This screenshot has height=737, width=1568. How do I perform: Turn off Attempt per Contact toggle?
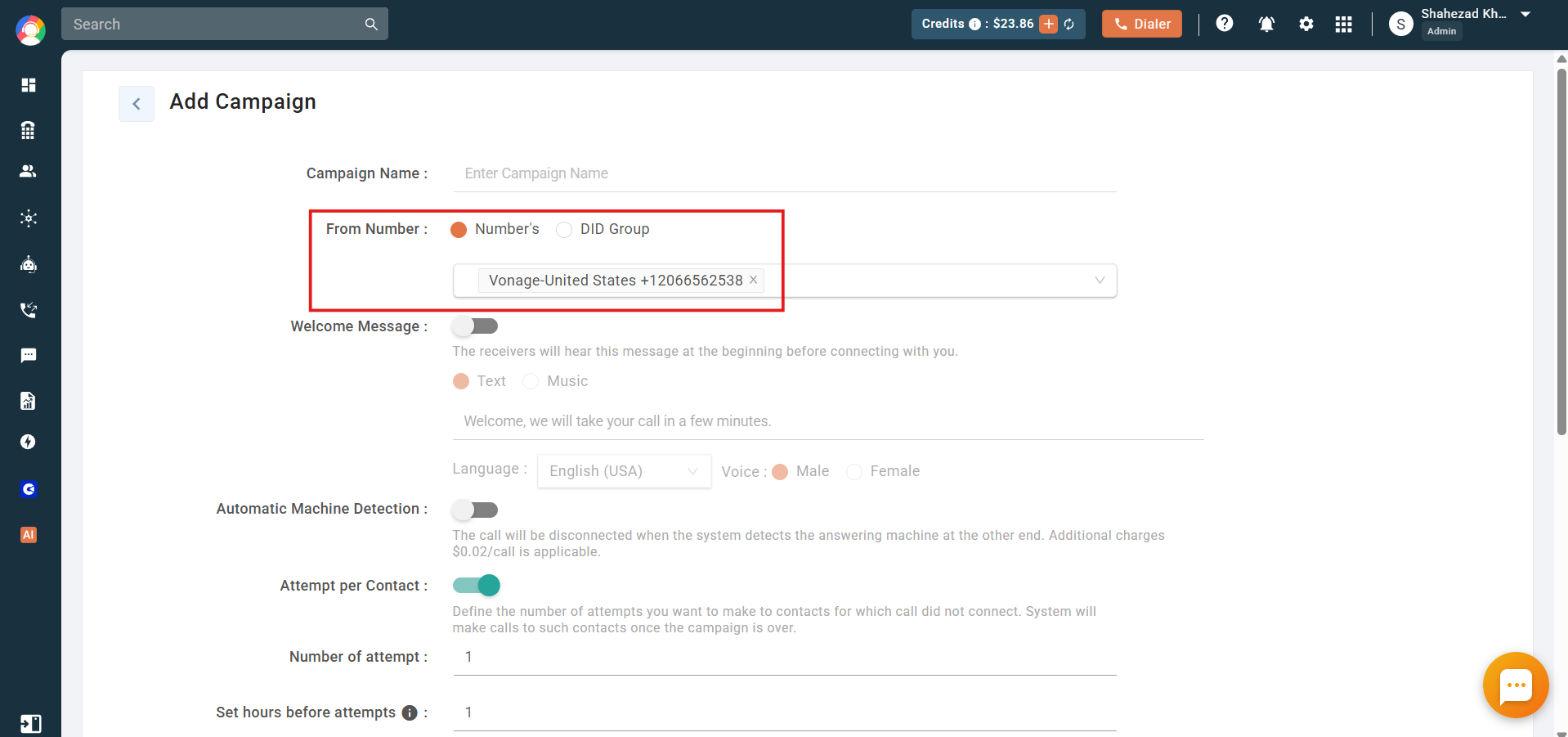click(x=477, y=586)
